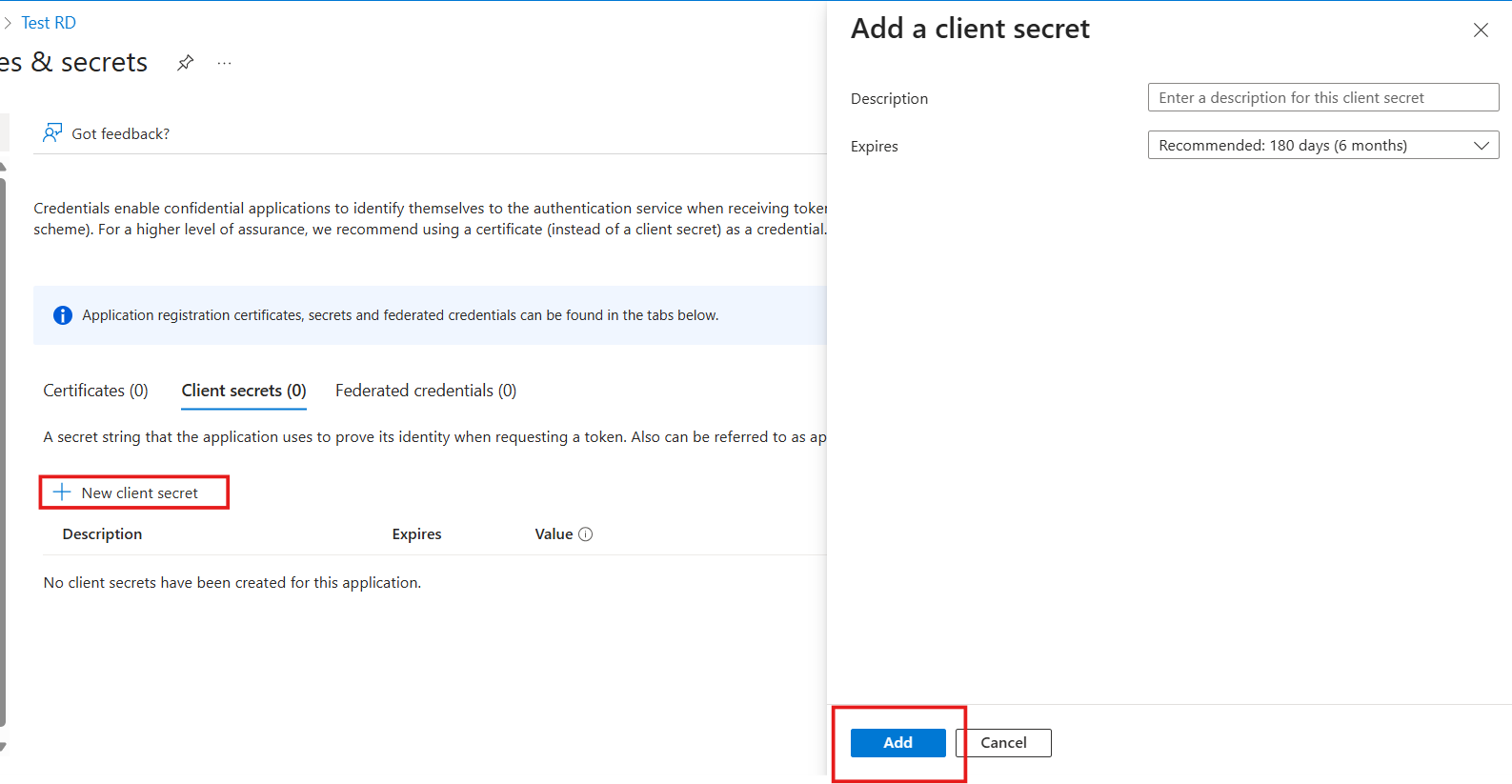
Task: Go to Test RD breadcrumb link
Action: (49, 23)
